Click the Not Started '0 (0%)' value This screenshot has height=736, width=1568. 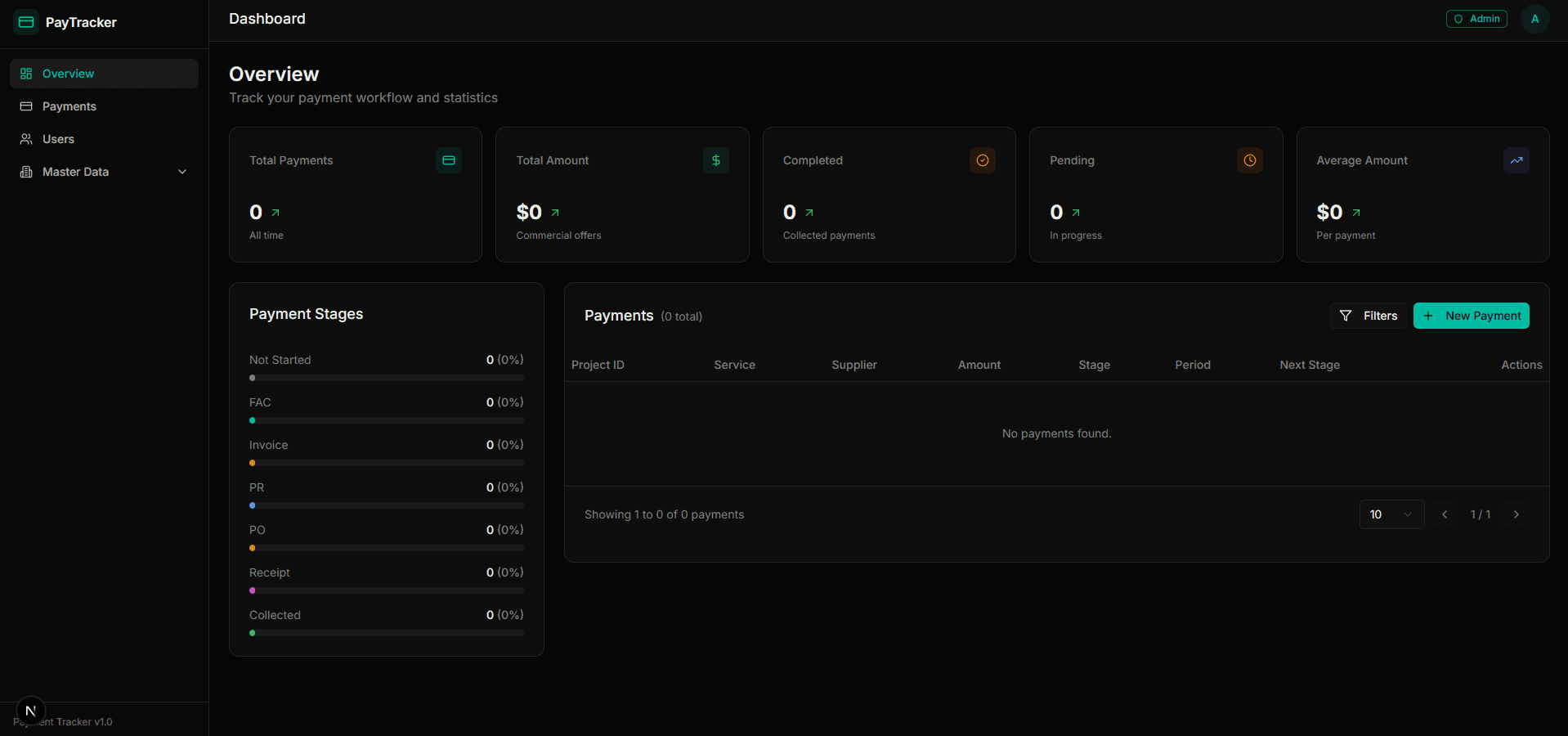click(505, 360)
